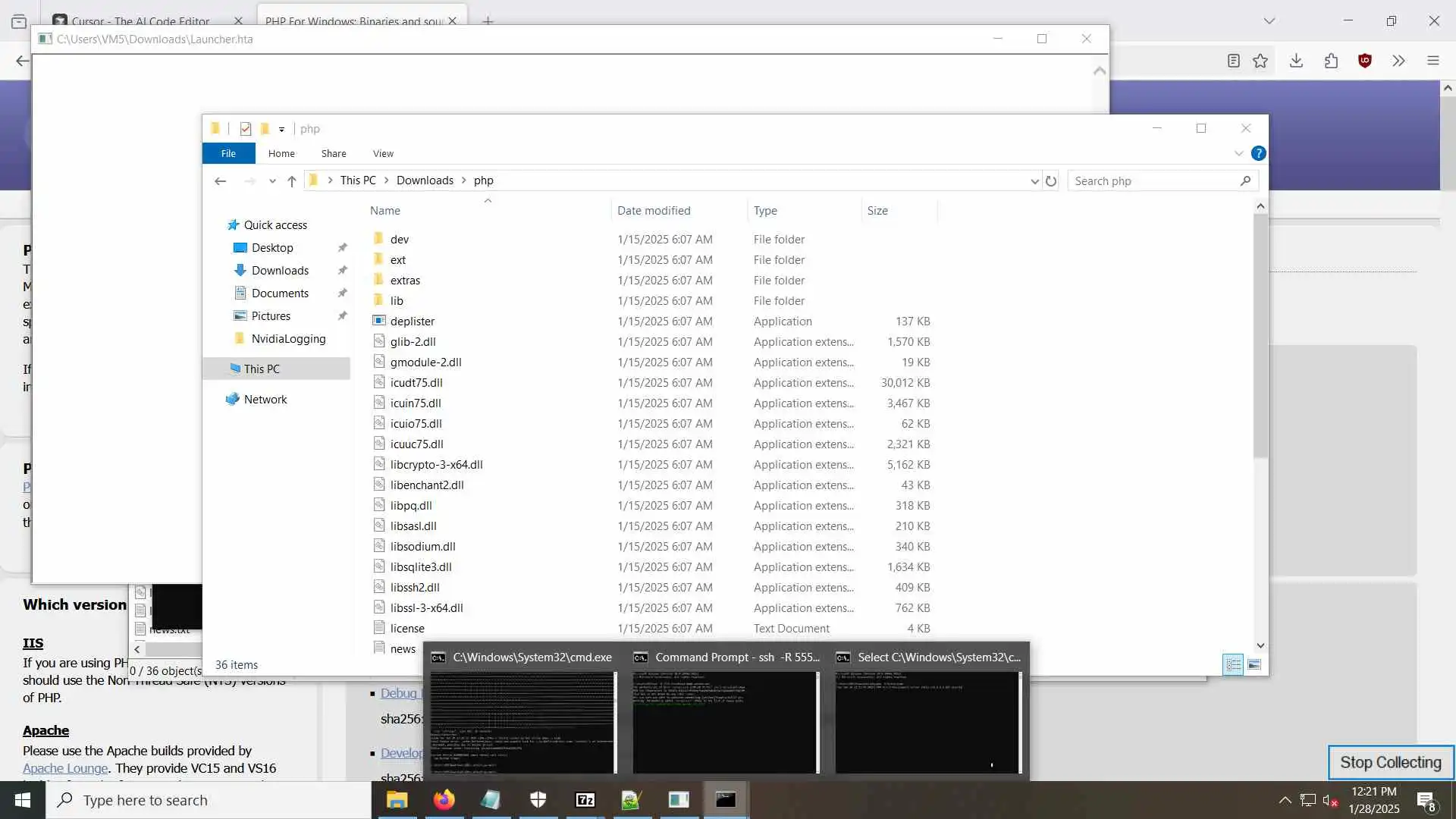1456x819 pixels.
Task: Switch to large icons view button
Action: point(1254,664)
